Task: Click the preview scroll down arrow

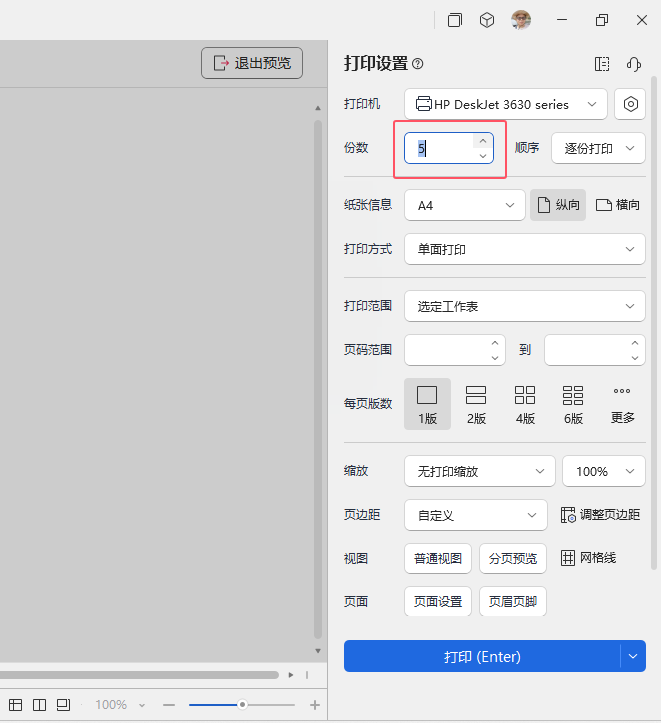Action: (318, 651)
